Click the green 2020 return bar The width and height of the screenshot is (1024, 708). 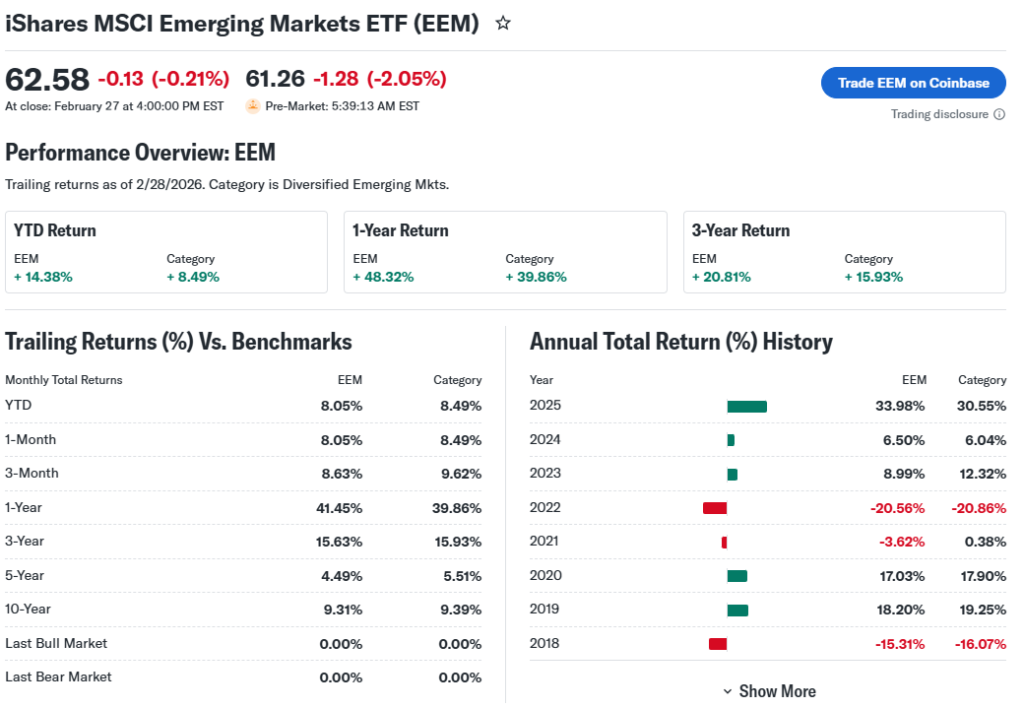click(737, 576)
